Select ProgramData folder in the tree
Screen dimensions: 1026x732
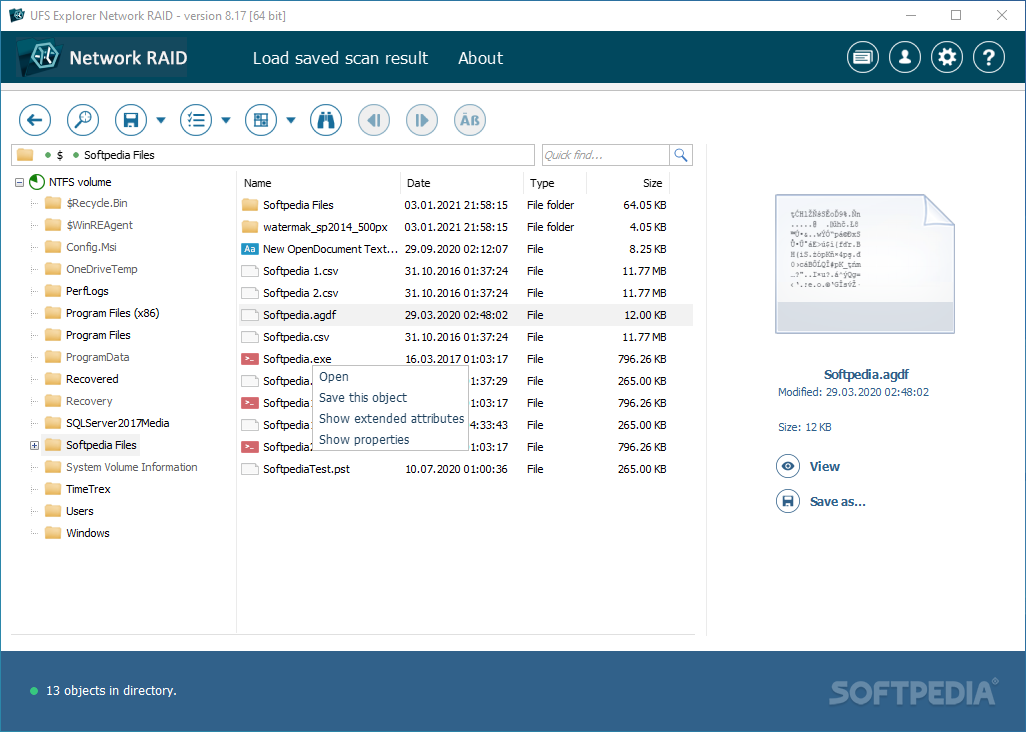(x=97, y=357)
